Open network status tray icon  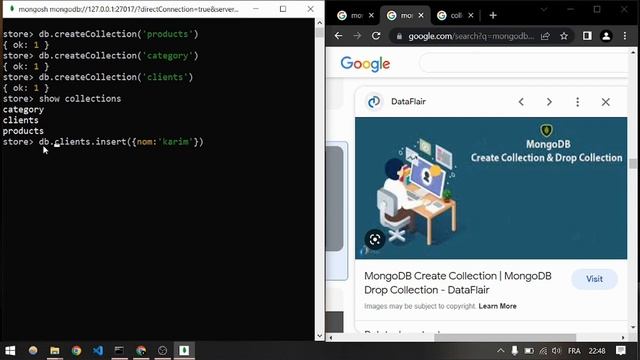pyautogui.click(x=543, y=351)
